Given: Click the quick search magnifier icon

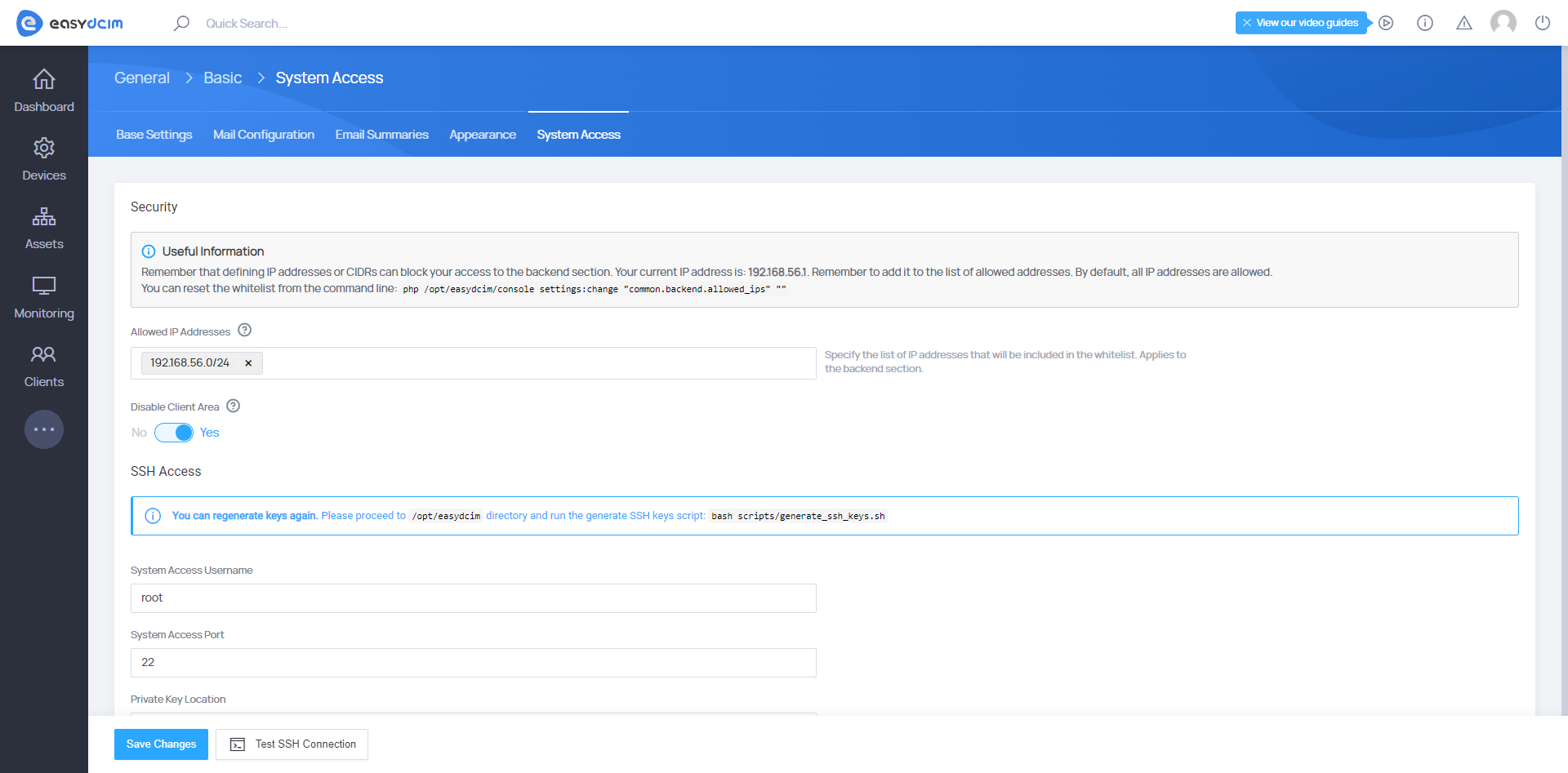Looking at the screenshot, I should click(x=181, y=23).
